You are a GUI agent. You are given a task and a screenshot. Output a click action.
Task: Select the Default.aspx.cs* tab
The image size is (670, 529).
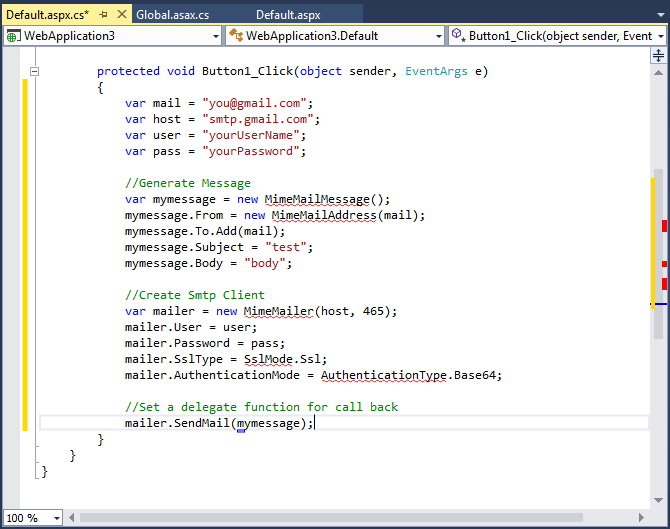(47, 15)
